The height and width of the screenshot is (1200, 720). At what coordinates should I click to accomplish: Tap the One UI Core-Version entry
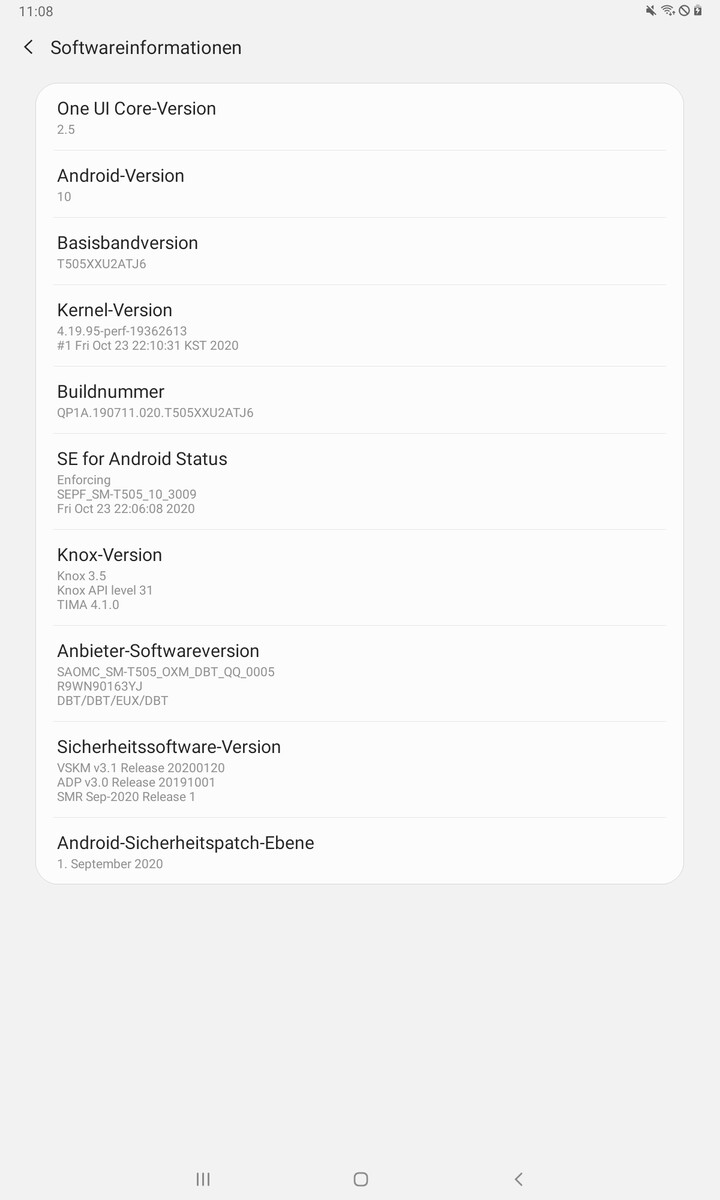pos(359,117)
